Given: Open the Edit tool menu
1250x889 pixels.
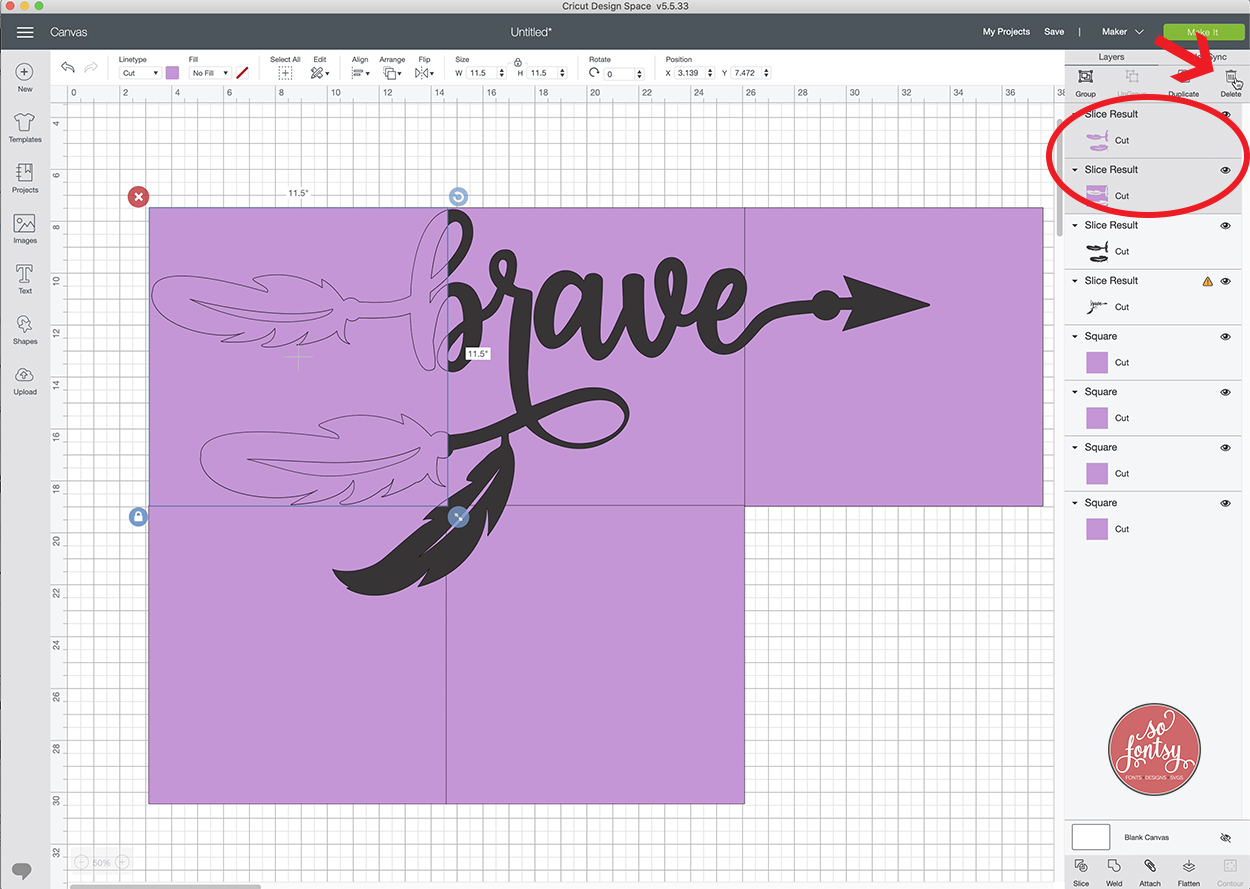Looking at the screenshot, I should coord(319,73).
